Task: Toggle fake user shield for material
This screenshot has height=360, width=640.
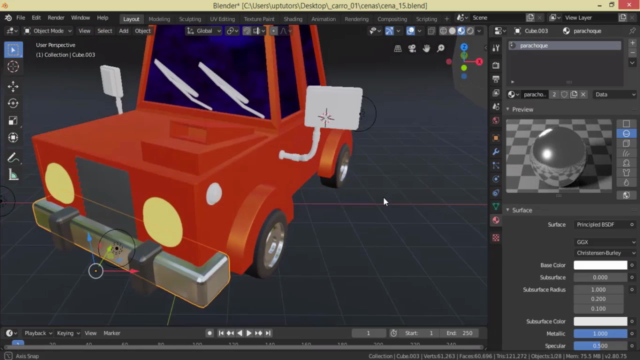Action: 564,94
